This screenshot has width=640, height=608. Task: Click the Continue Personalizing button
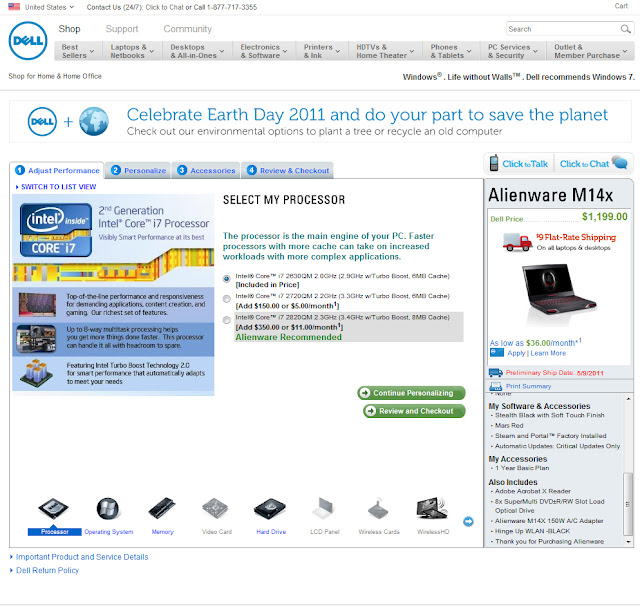coord(411,393)
